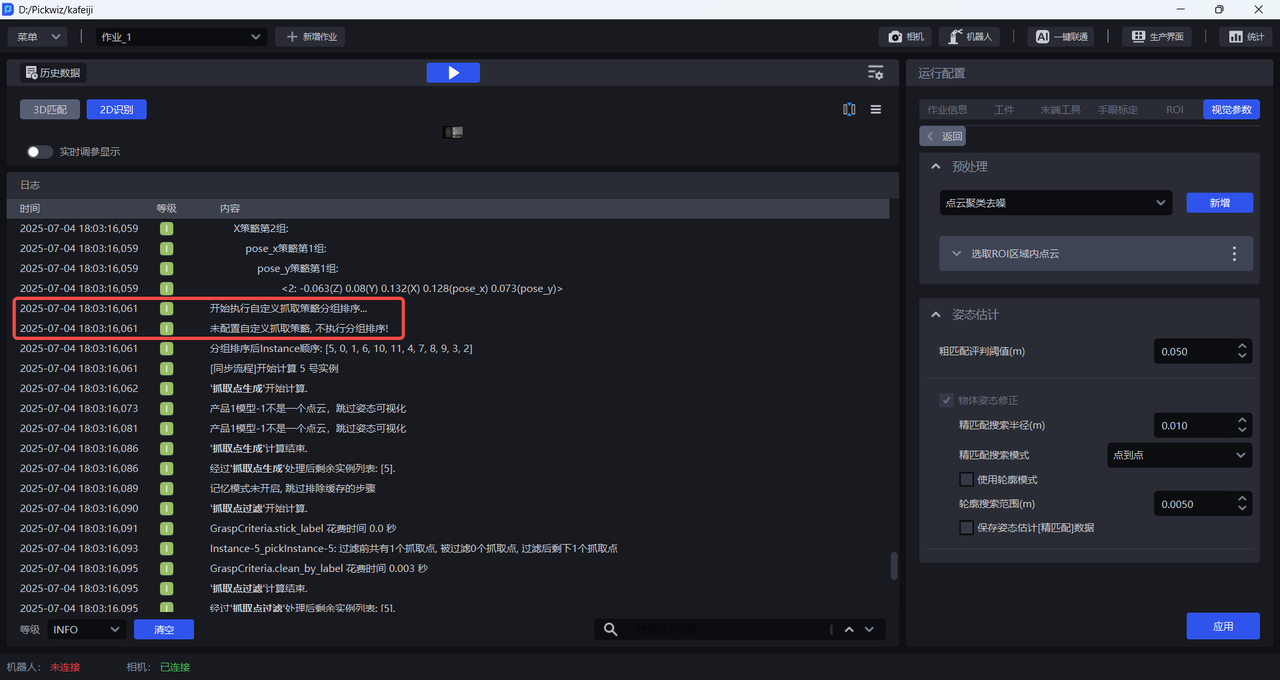Enable the 使用轮廓模式 checkbox
This screenshot has height=680, width=1280.
(966, 480)
